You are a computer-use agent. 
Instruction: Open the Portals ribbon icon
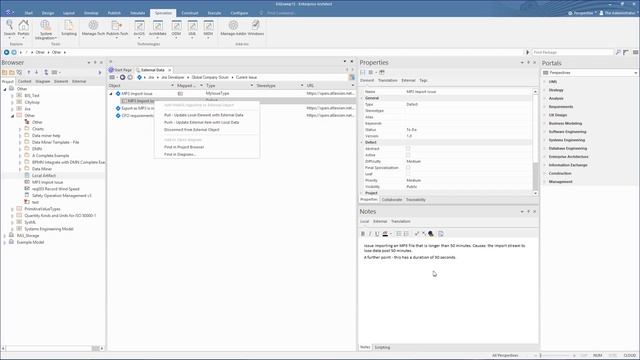coord(24,28)
